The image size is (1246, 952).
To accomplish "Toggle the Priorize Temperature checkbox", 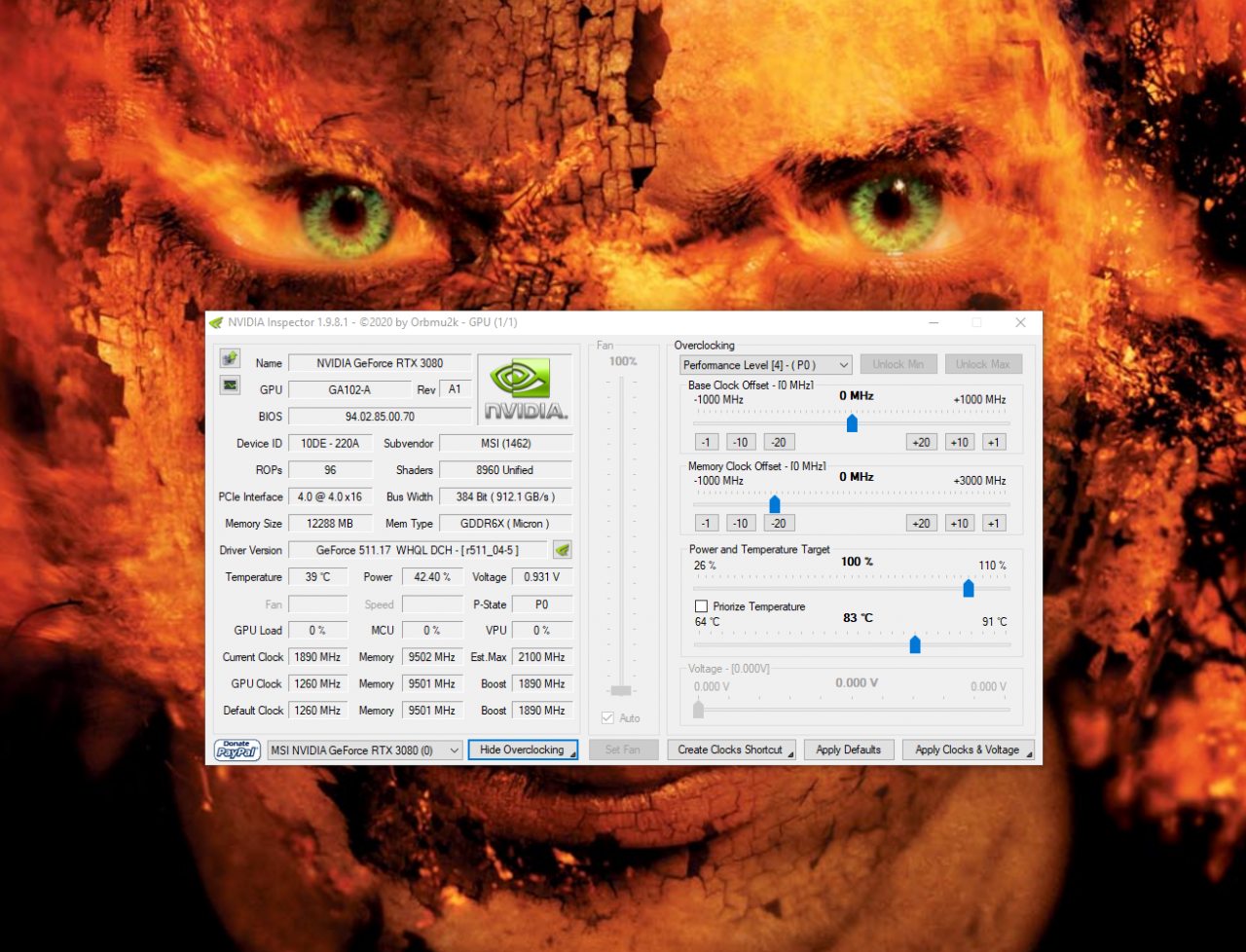I will pyautogui.click(x=701, y=606).
